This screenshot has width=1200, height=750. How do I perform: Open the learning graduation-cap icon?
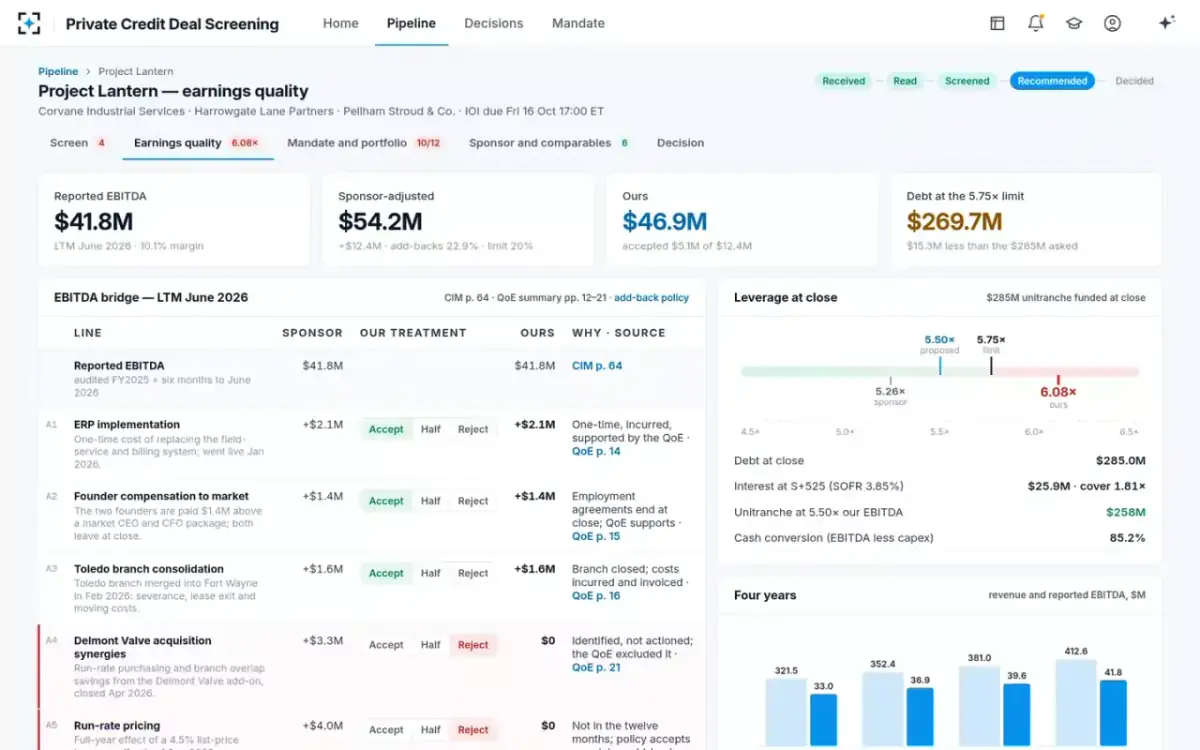click(x=1074, y=23)
